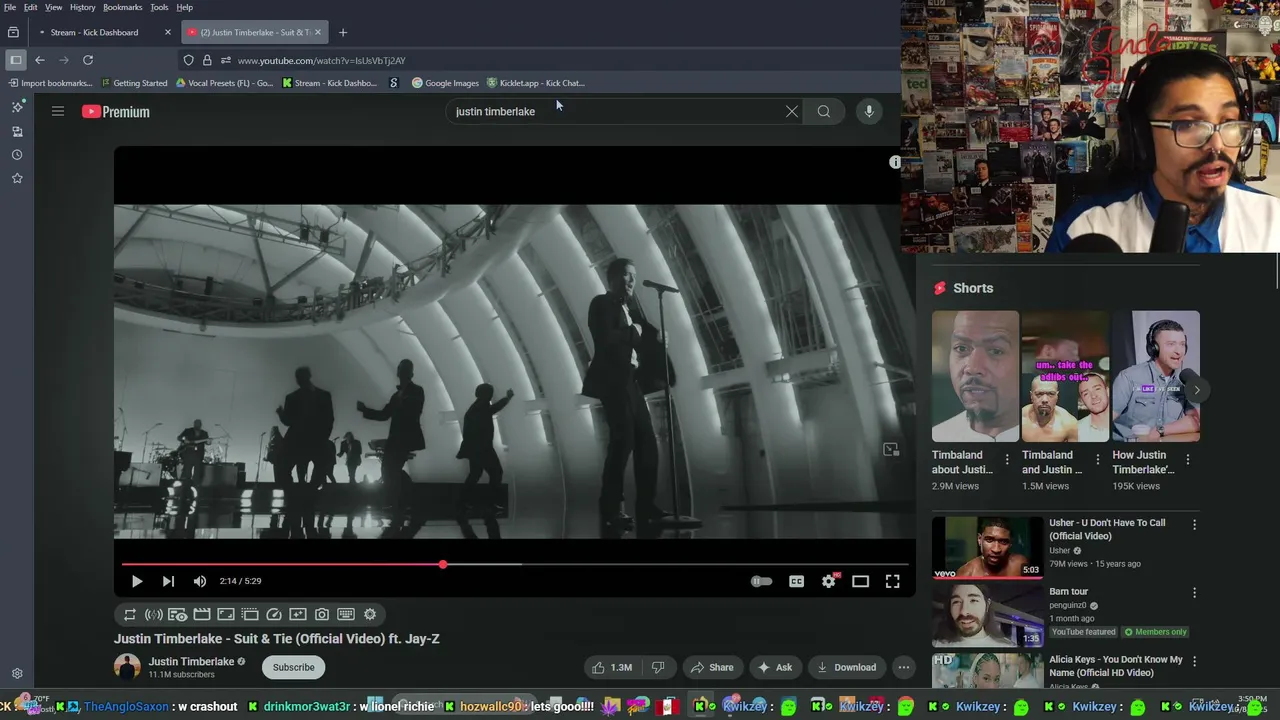Click the Ask button
Screen dimensions: 1280x720
tap(775, 667)
